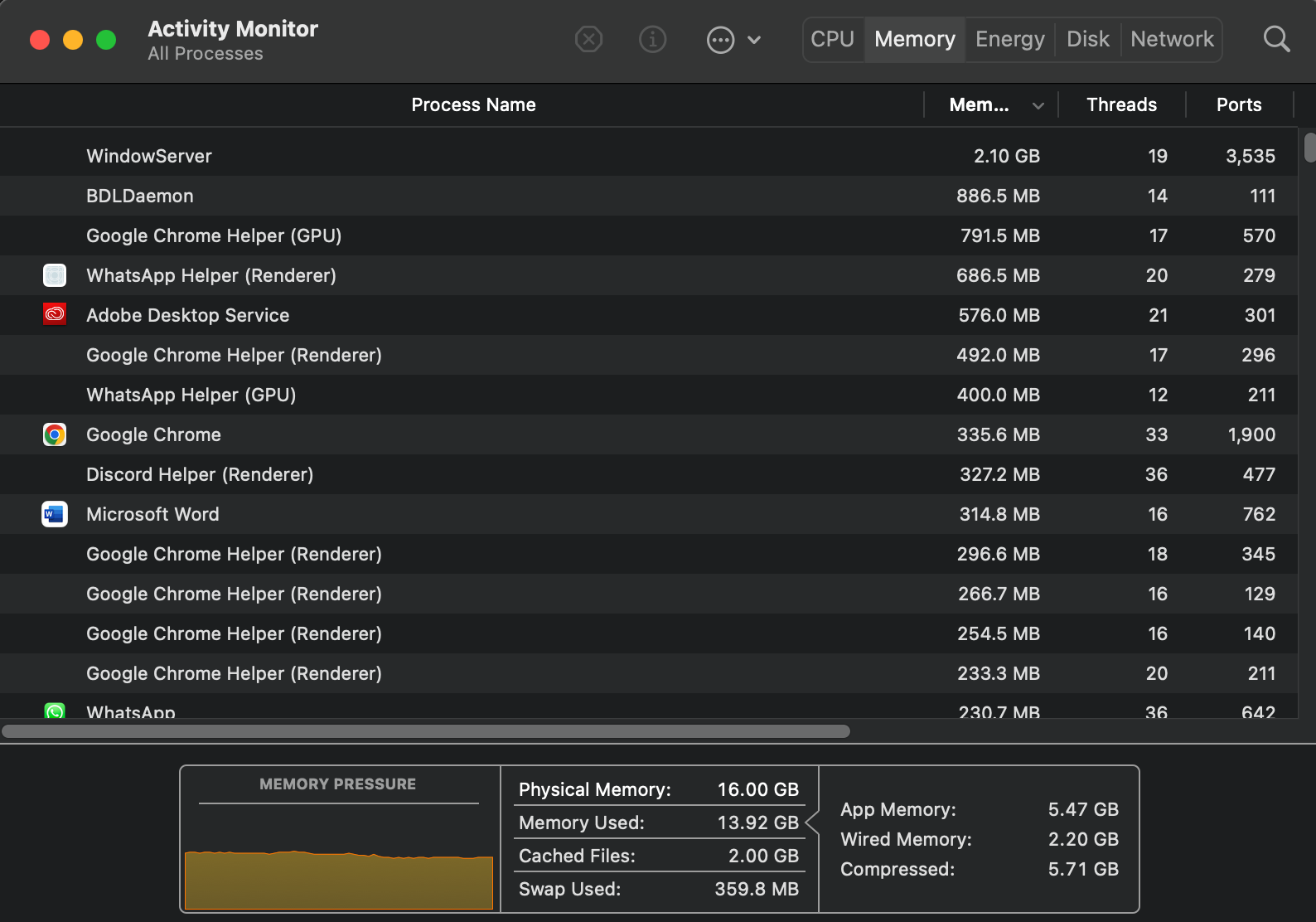Click the Swap Used 359.8 MB value

click(x=757, y=889)
